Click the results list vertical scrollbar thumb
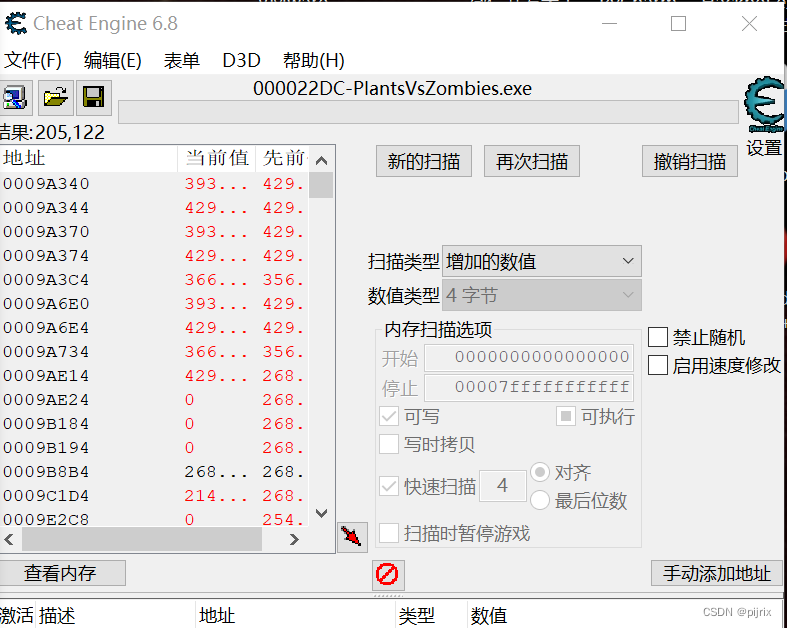Image resolution: width=787 pixels, height=628 pixels. [321, 185]
